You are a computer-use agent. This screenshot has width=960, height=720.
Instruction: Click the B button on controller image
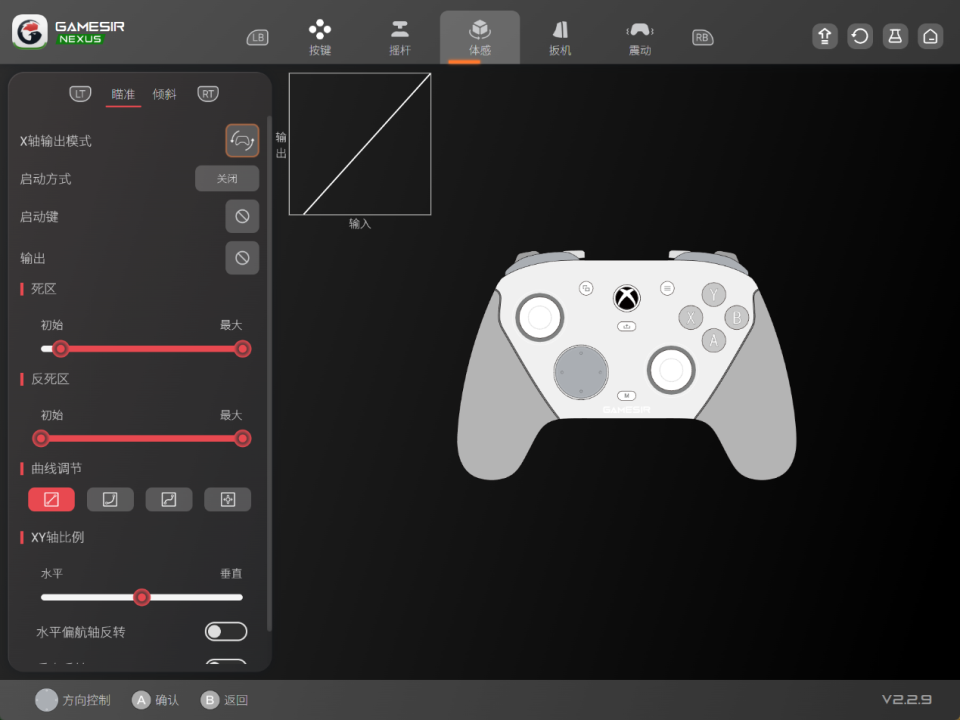(737, 318)
